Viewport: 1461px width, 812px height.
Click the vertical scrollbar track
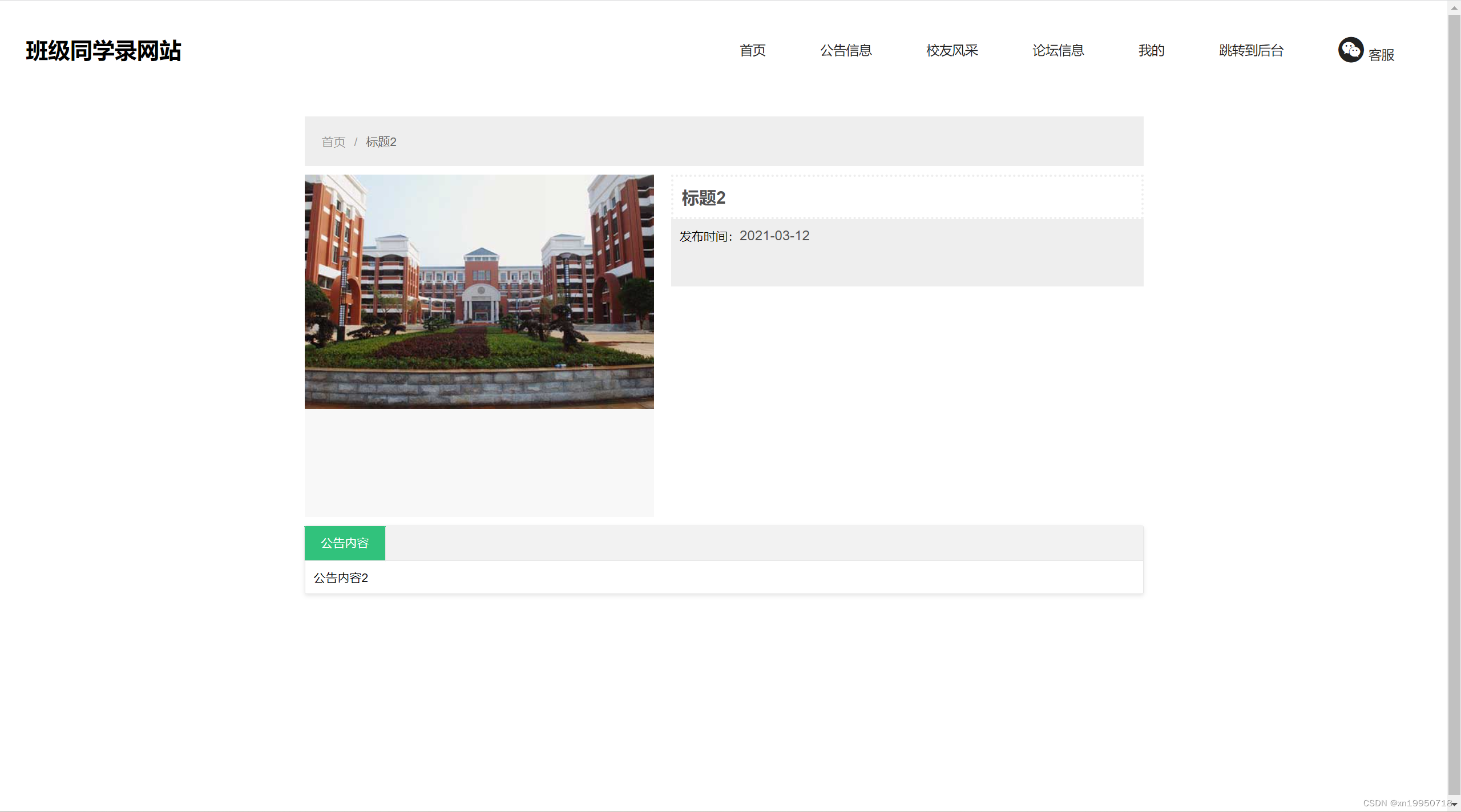[x=1454, y=405]
